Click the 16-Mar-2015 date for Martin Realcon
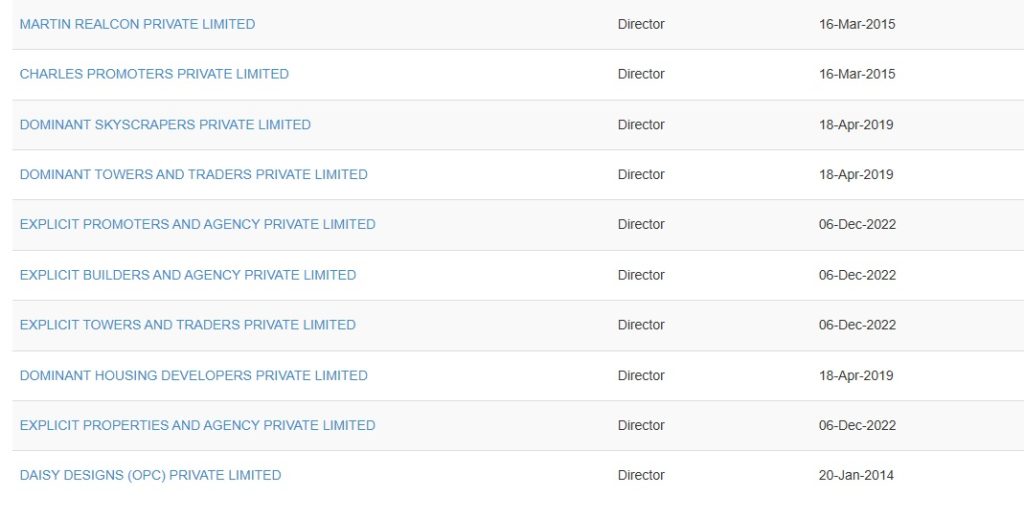Image resolution: width=1024 pixels, height=519 pixels. [x=856, y=24]
